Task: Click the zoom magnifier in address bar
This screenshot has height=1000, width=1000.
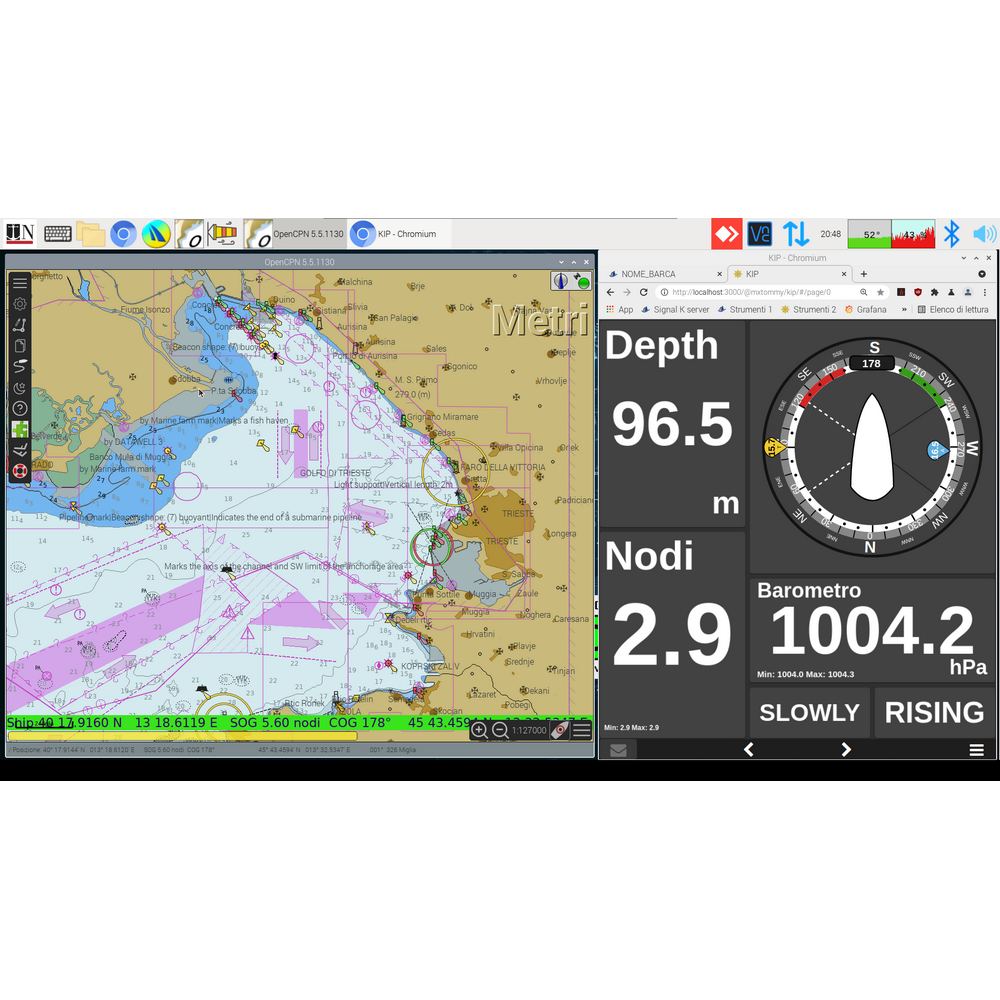Action: [864, 292]
